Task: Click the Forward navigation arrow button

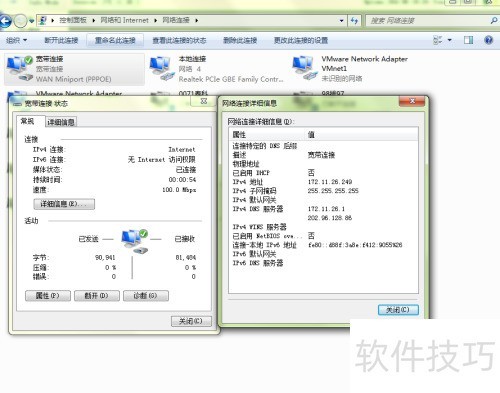Action: (21, 21)
